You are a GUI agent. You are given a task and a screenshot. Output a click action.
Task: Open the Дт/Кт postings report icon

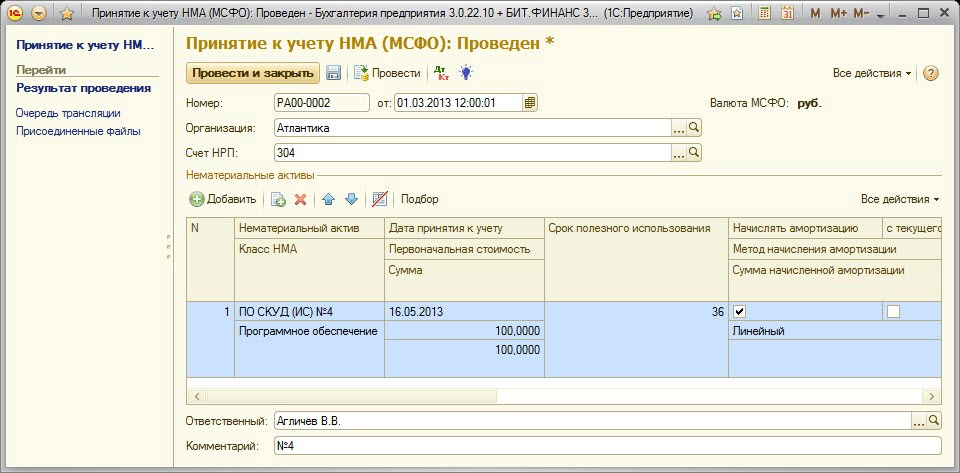[440, 73]
